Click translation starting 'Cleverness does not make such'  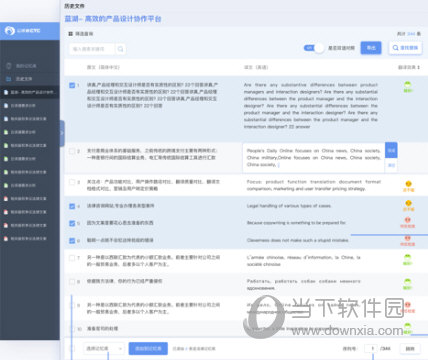pos(298,240)
